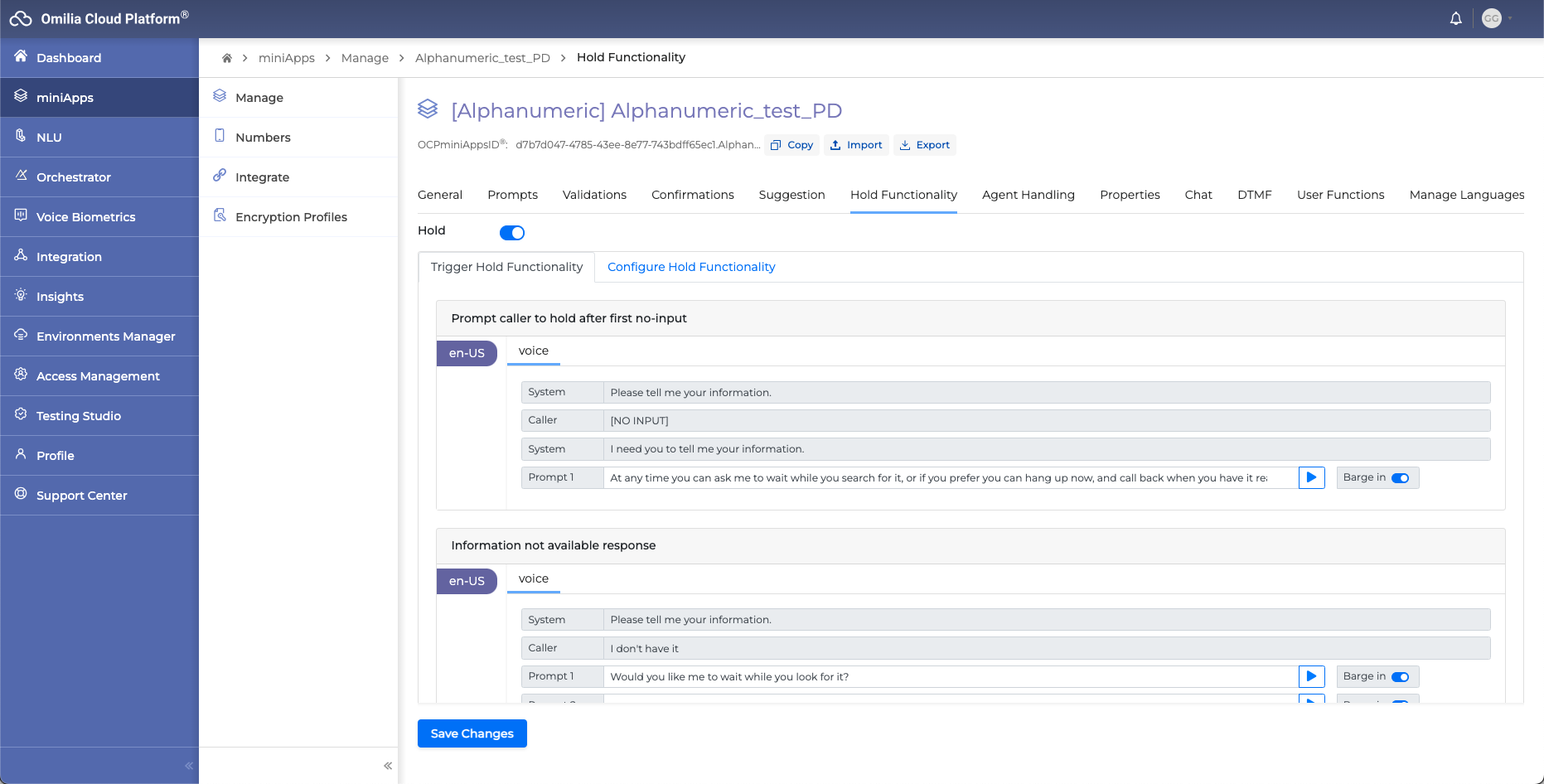
Task: Copy the OCP miniApps ID
Action: [791, 145]
